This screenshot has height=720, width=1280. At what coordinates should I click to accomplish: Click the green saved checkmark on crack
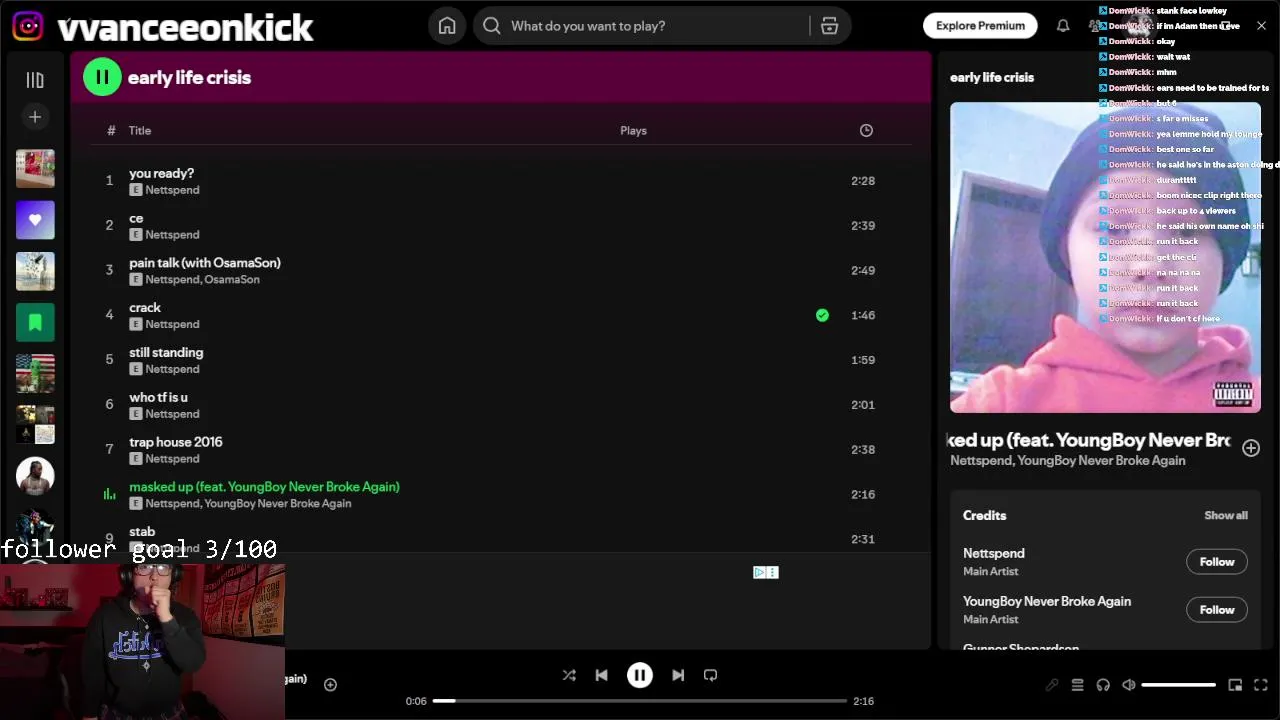[822, 315]
